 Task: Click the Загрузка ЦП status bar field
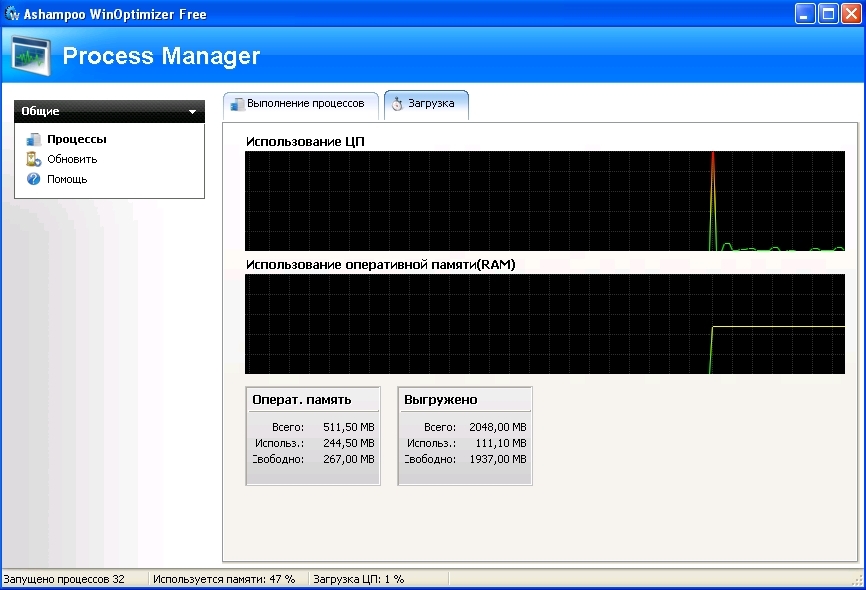pyautogui.click(x=360, y=579)
